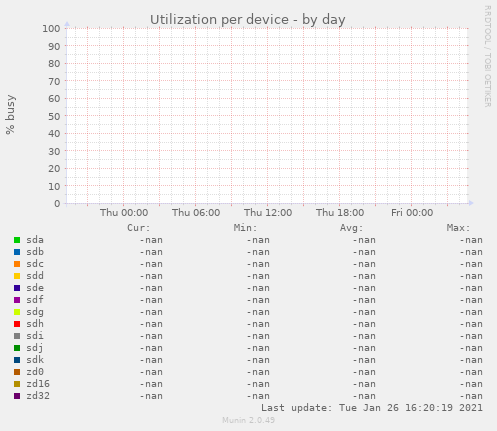The width and height of the screenshot is (497, 431).
Task: Click the sde dark blue swatch
Action: 17,288
